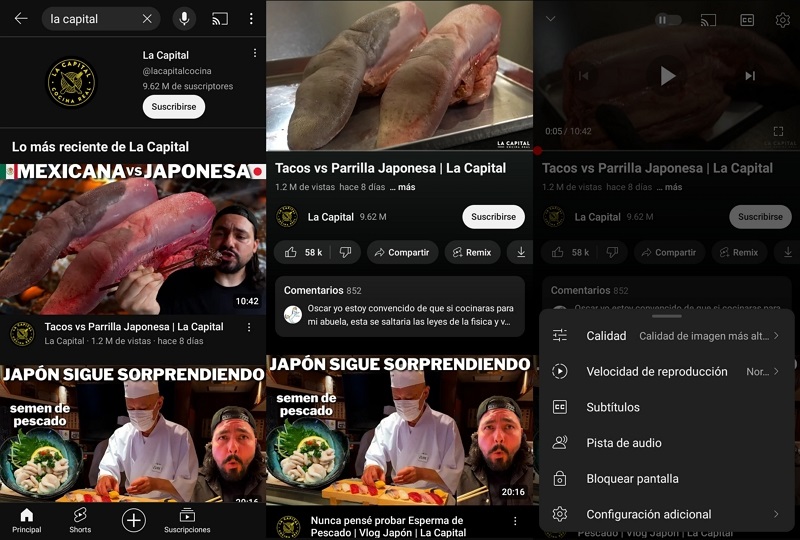Open options for 'Nunca pensé probar Esperma' video
Screen dimensions: 800x540
pos(515,521)
